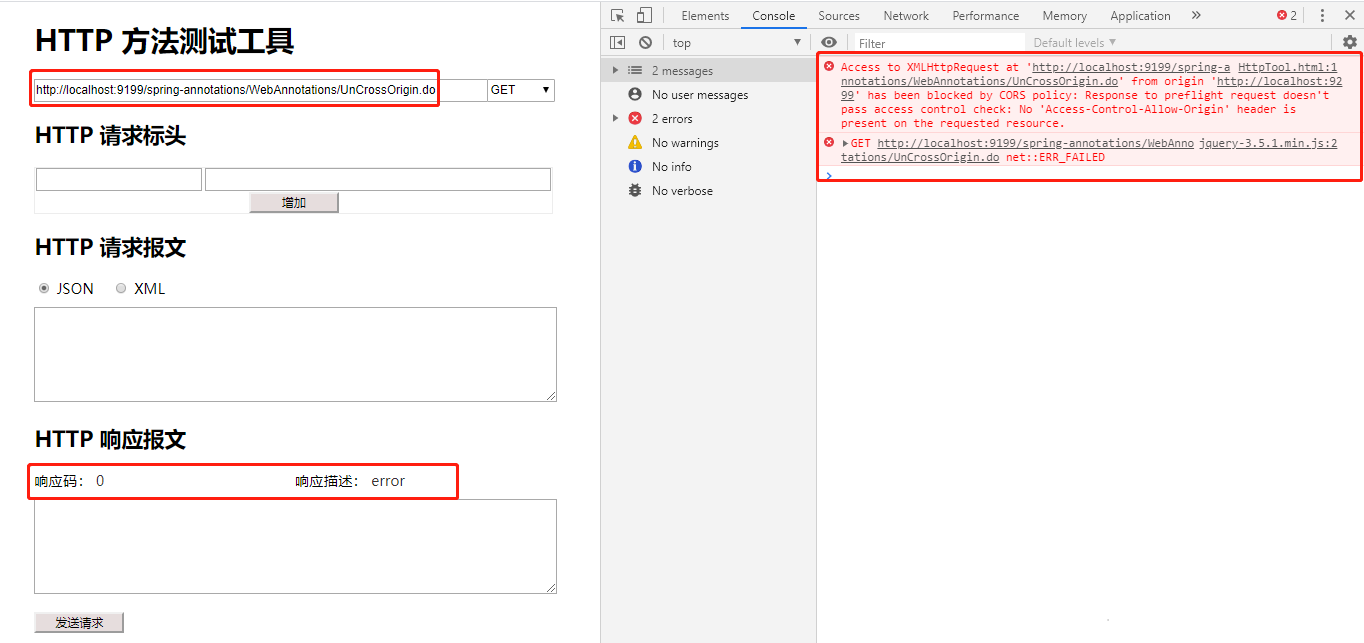Click the red error icon beside '2 errors'
Image resolution: width=1364 pixels, height=643 pixels.
point(634,118)
